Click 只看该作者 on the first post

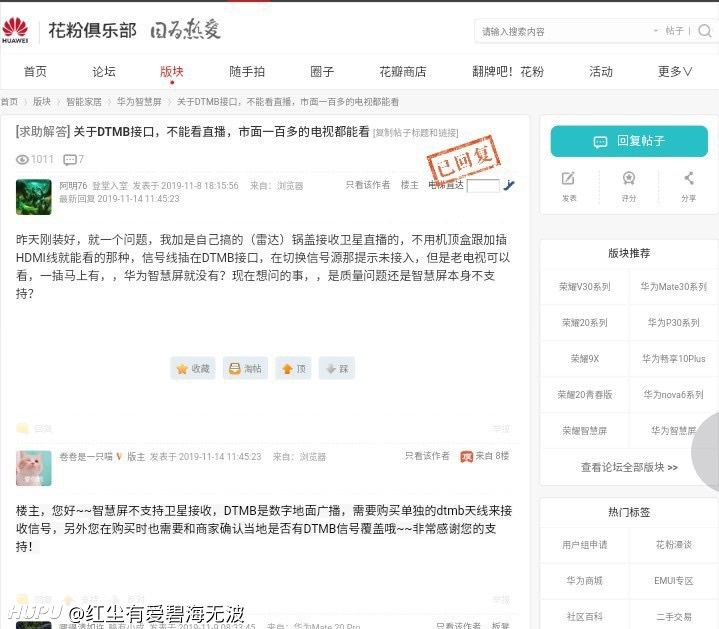(x=368, y=185)
